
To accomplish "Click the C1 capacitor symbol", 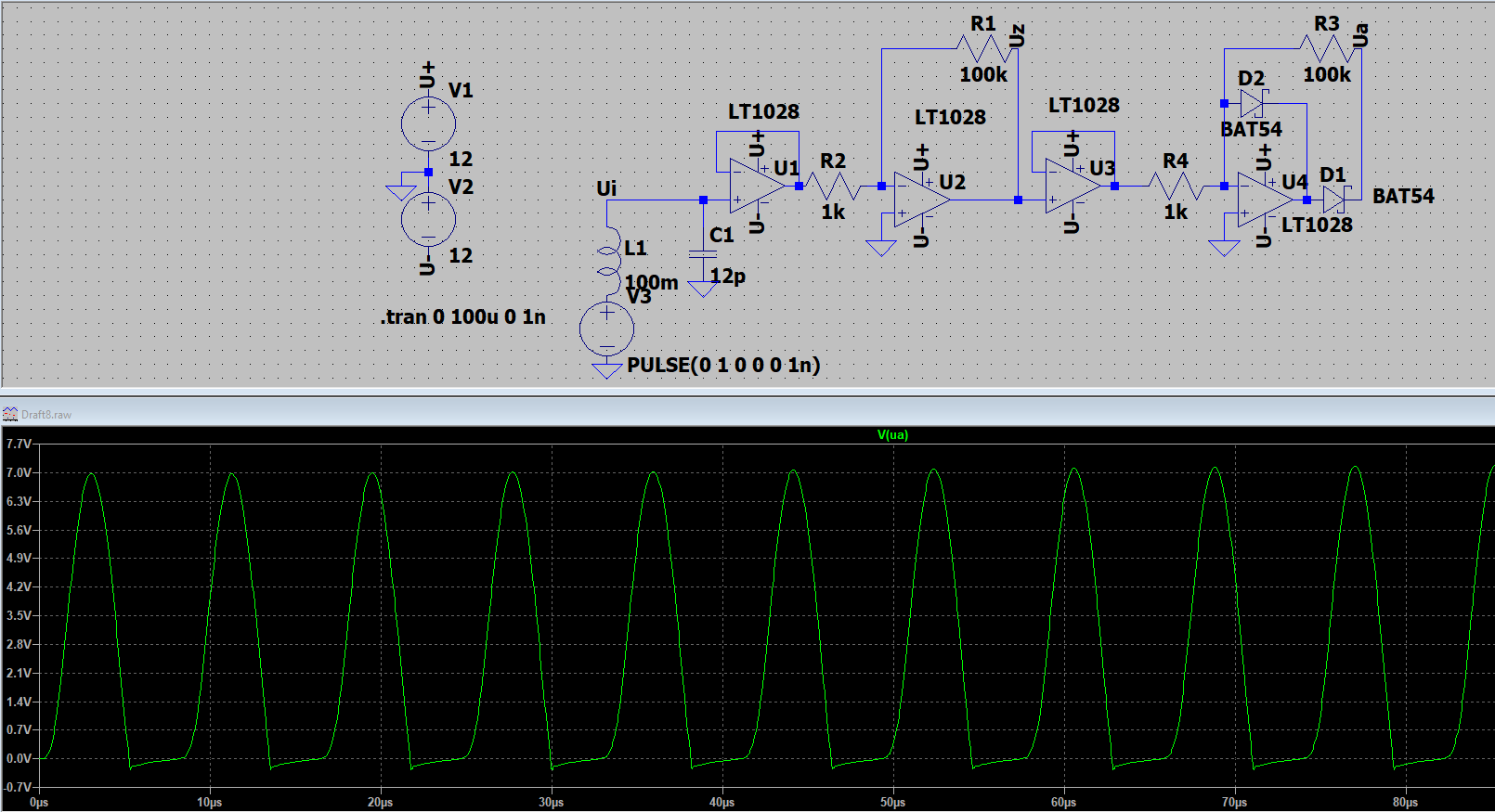I will point(703,253).
